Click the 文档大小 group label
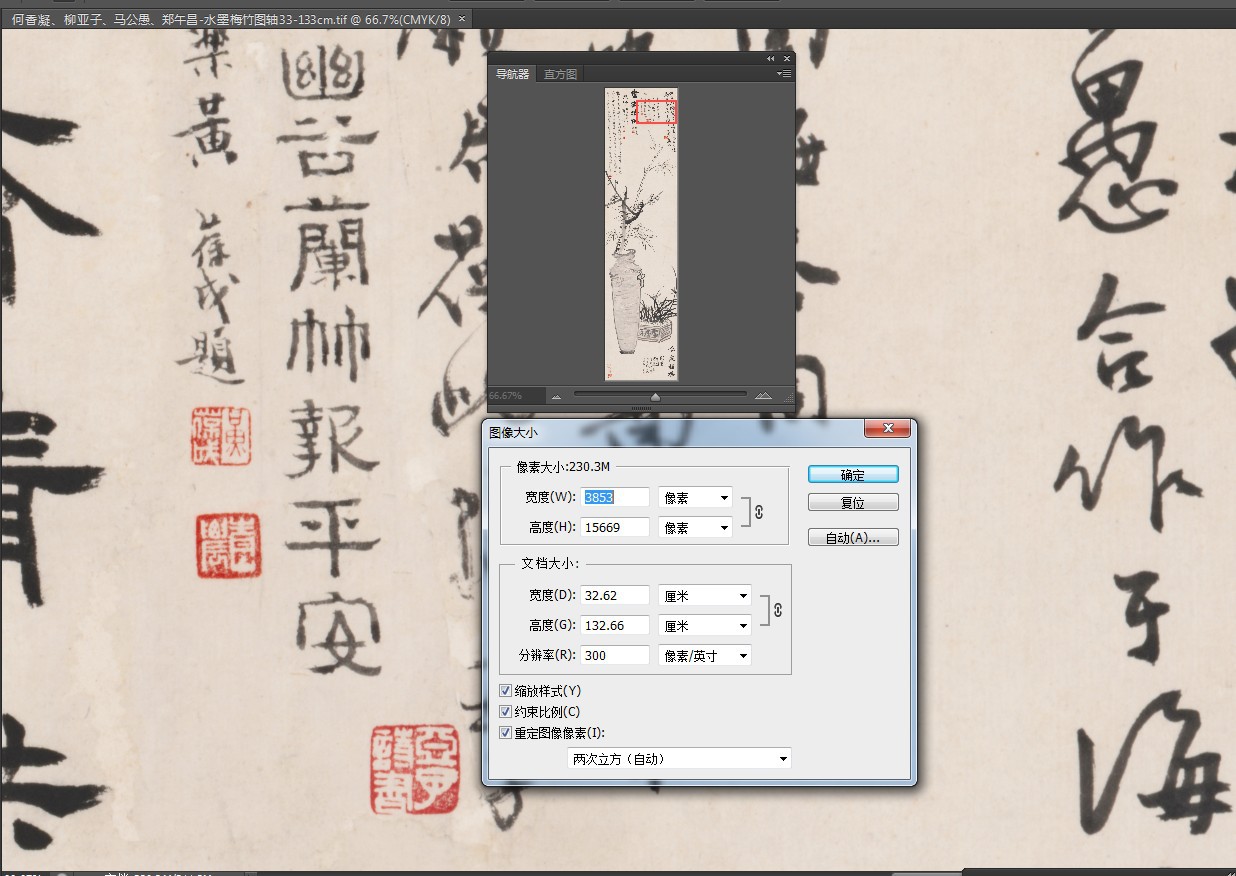This screenshot has height=876, width=1236. click(548, 564)
